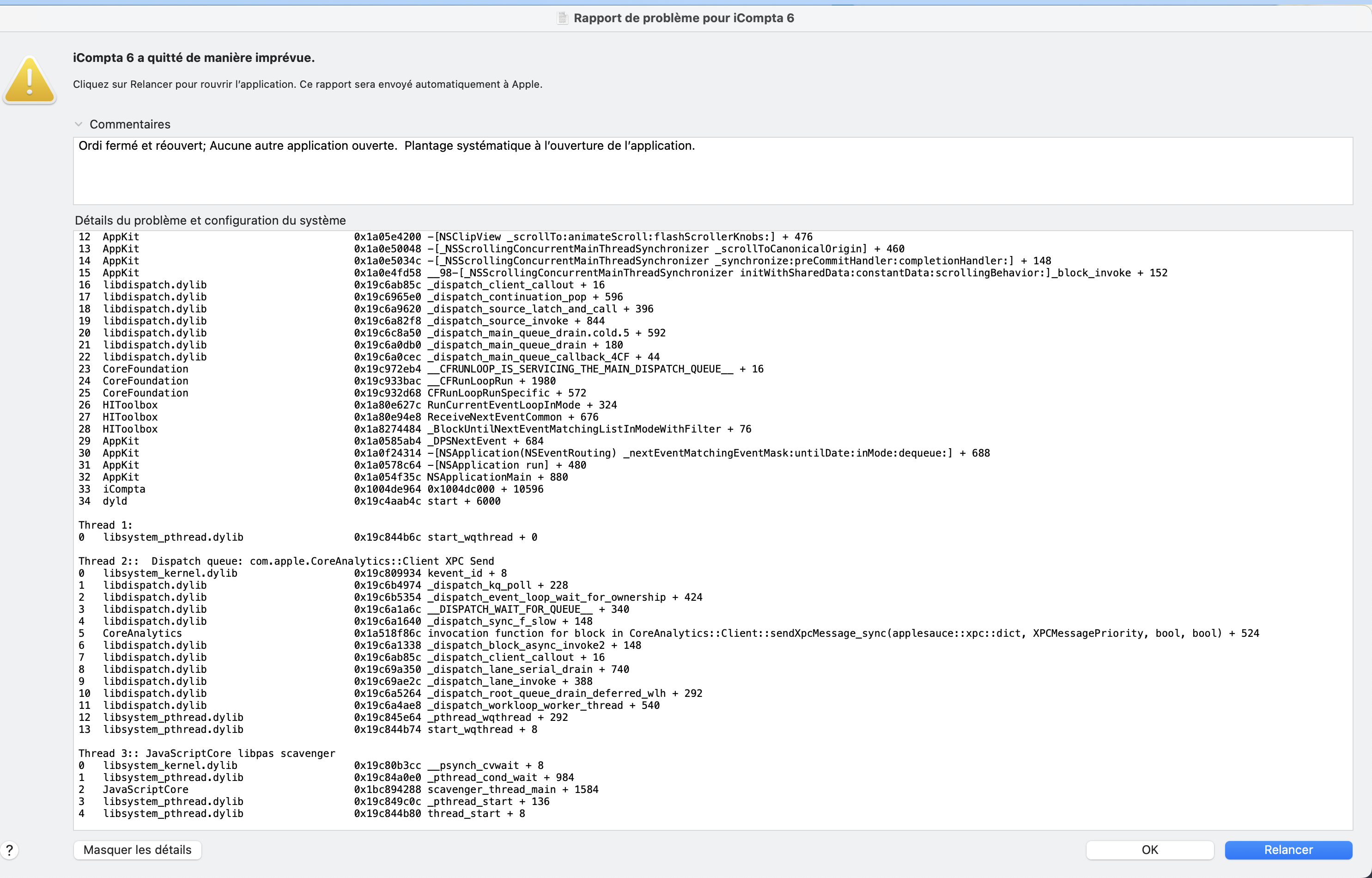Screen dimensions: 1372x878
Task: Click '__DISPATCH_WAIT_FOR_QUEUE__ + 340' row
Action: coord(354,609)
